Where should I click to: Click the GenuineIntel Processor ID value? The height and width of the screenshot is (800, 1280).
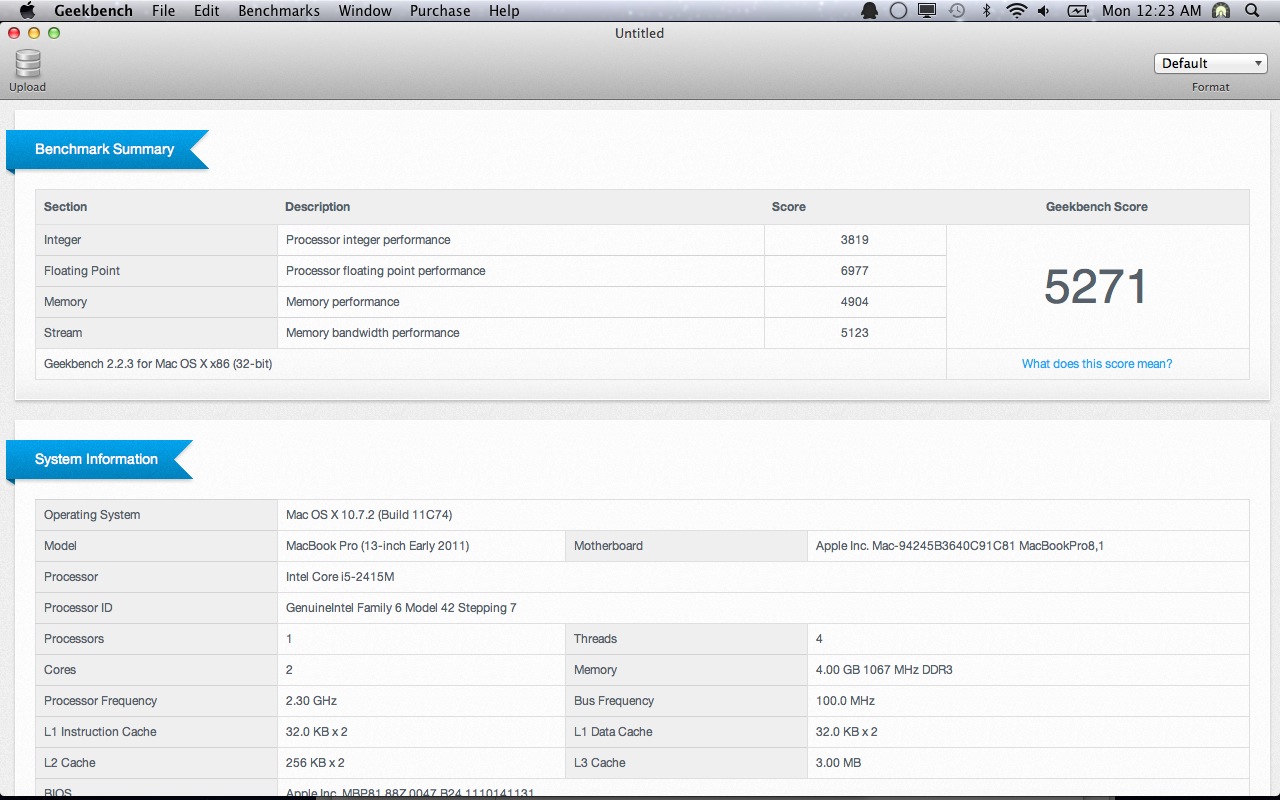401,608
